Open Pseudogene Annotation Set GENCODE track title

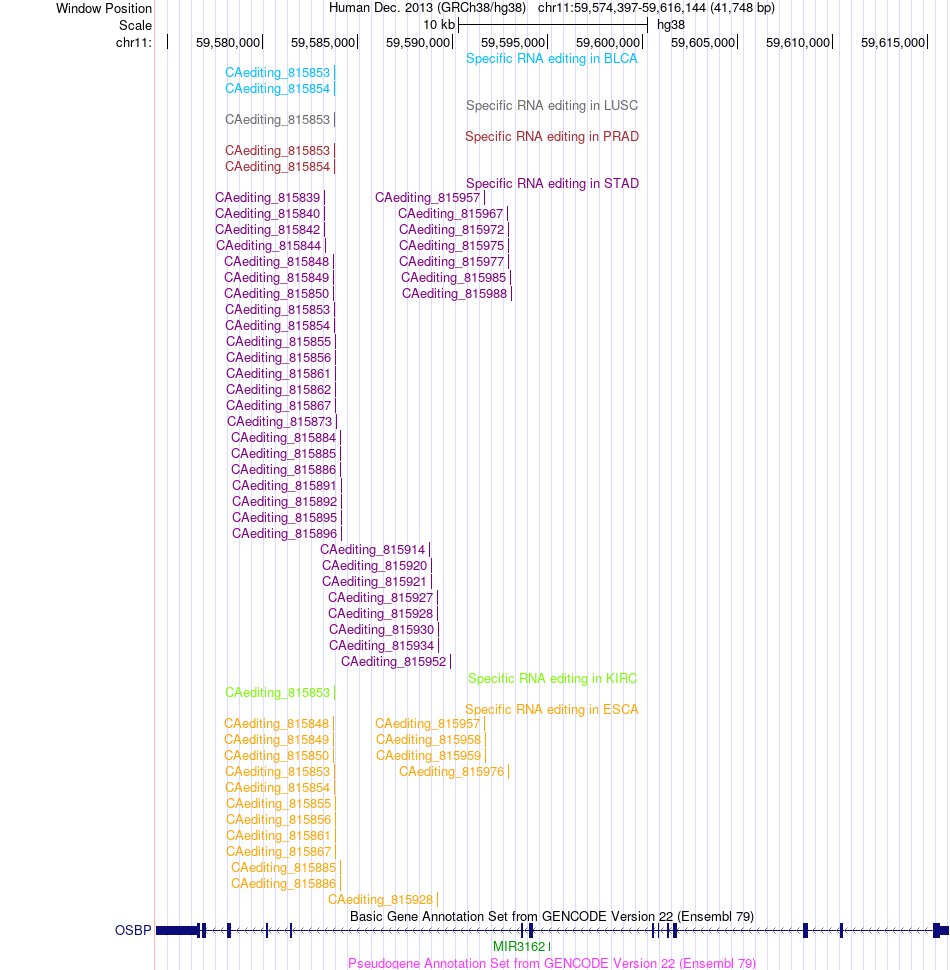coord(552,963)
